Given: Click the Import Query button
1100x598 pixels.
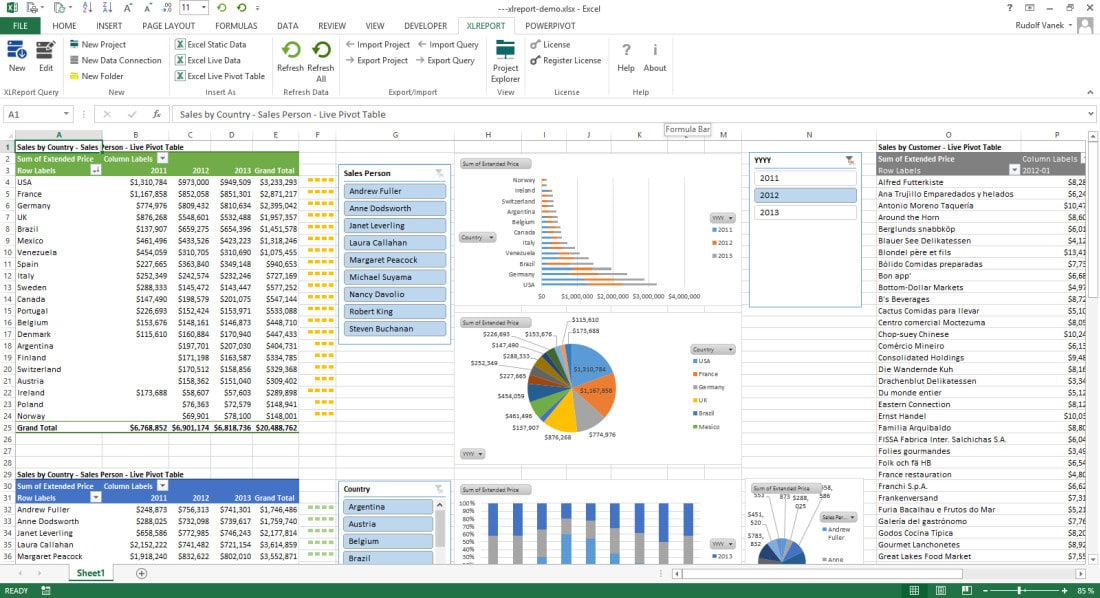Looking at the screenshot, I should click(448, 44).
